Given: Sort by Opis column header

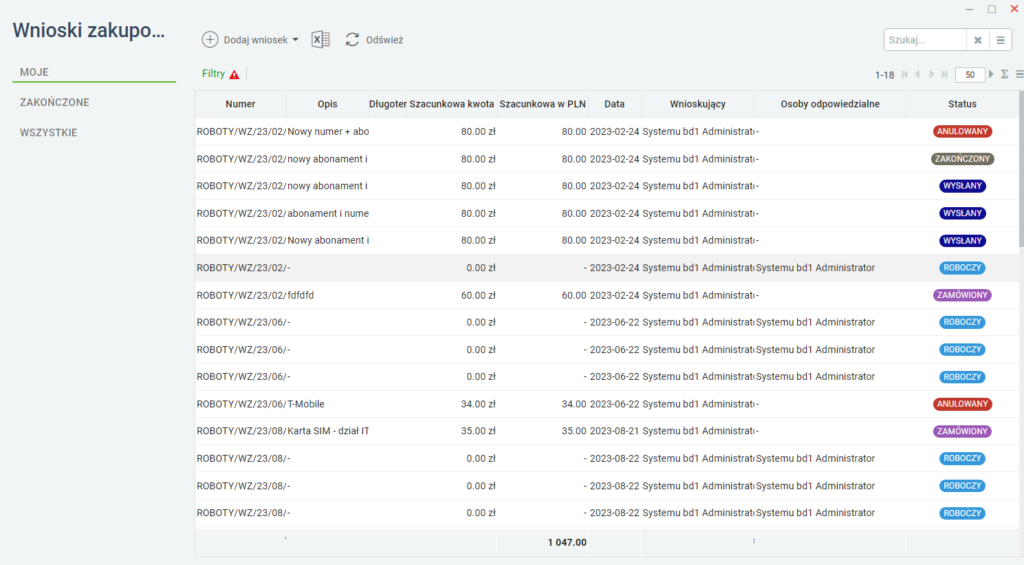Looking at the screenshot, I should [327, 104].
